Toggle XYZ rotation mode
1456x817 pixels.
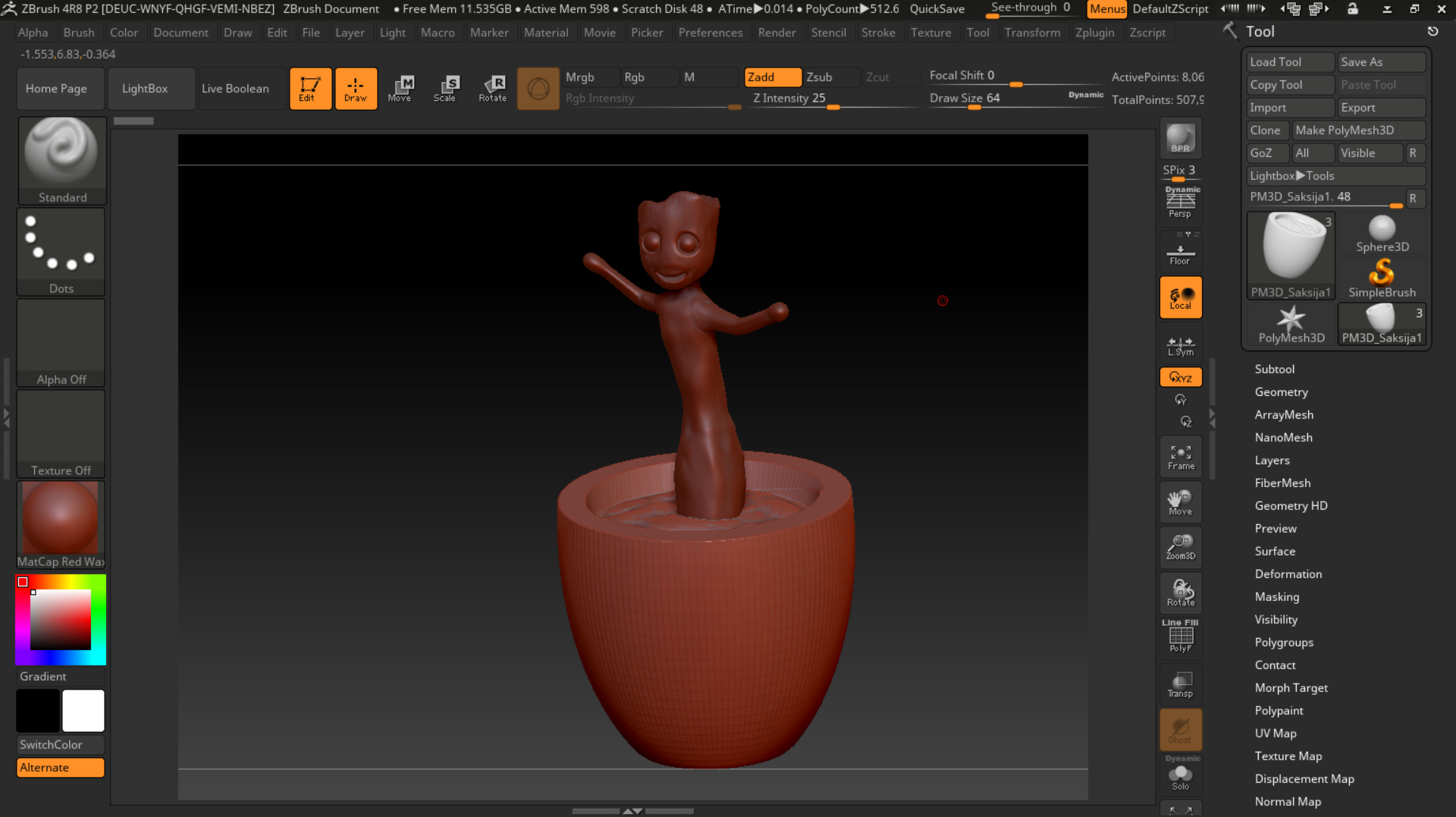(1181, 377)
